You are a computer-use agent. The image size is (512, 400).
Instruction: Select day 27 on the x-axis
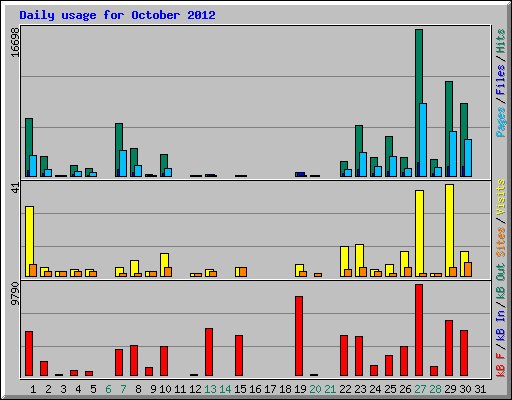click(420, 389)
